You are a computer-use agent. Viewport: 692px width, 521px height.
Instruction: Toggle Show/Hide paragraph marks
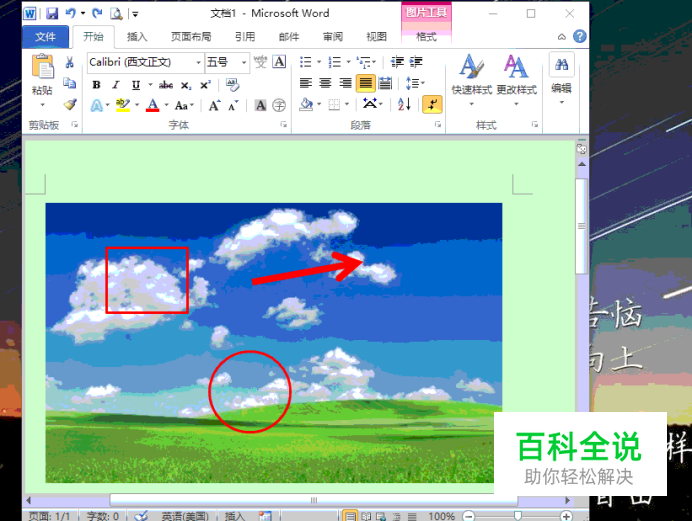(432, 105)
